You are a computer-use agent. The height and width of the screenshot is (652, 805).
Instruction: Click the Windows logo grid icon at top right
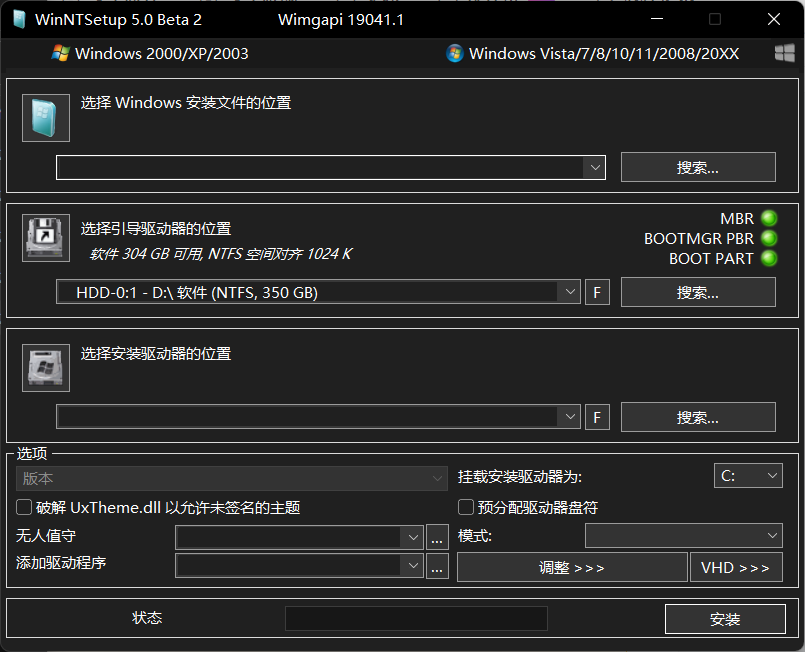tap(787, 53)
